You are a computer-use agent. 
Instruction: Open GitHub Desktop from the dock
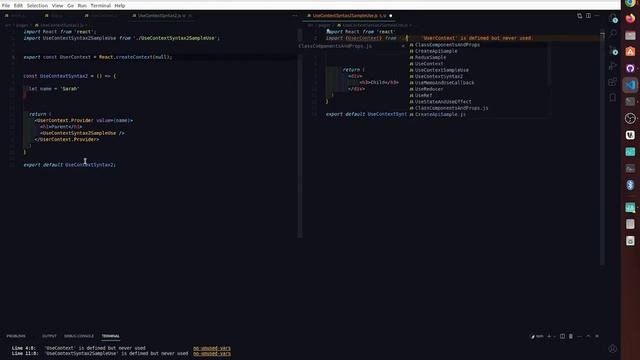[x=630, y=68]
